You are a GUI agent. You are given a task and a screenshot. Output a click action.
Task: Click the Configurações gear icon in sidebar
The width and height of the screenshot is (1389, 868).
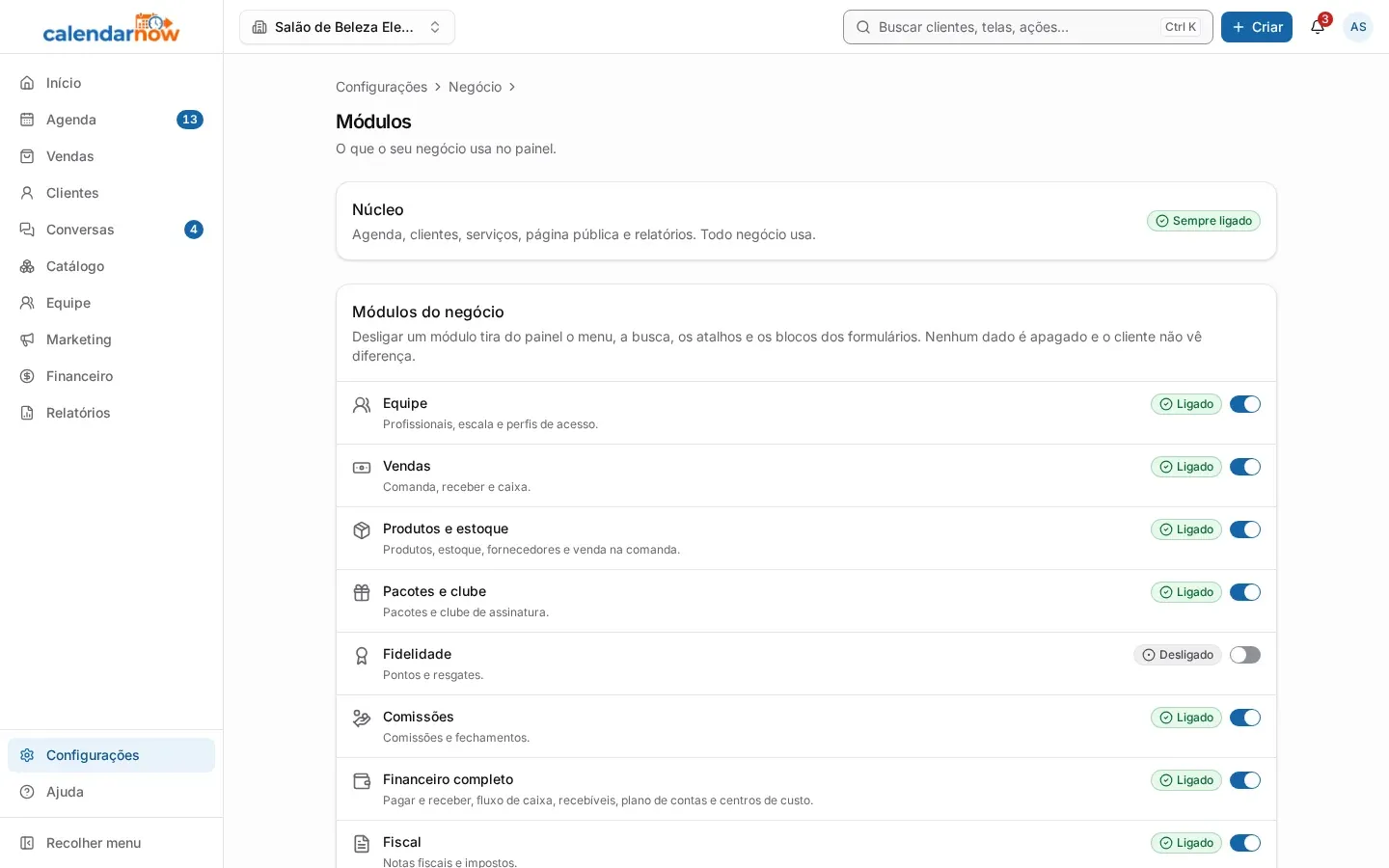point(27,755)
